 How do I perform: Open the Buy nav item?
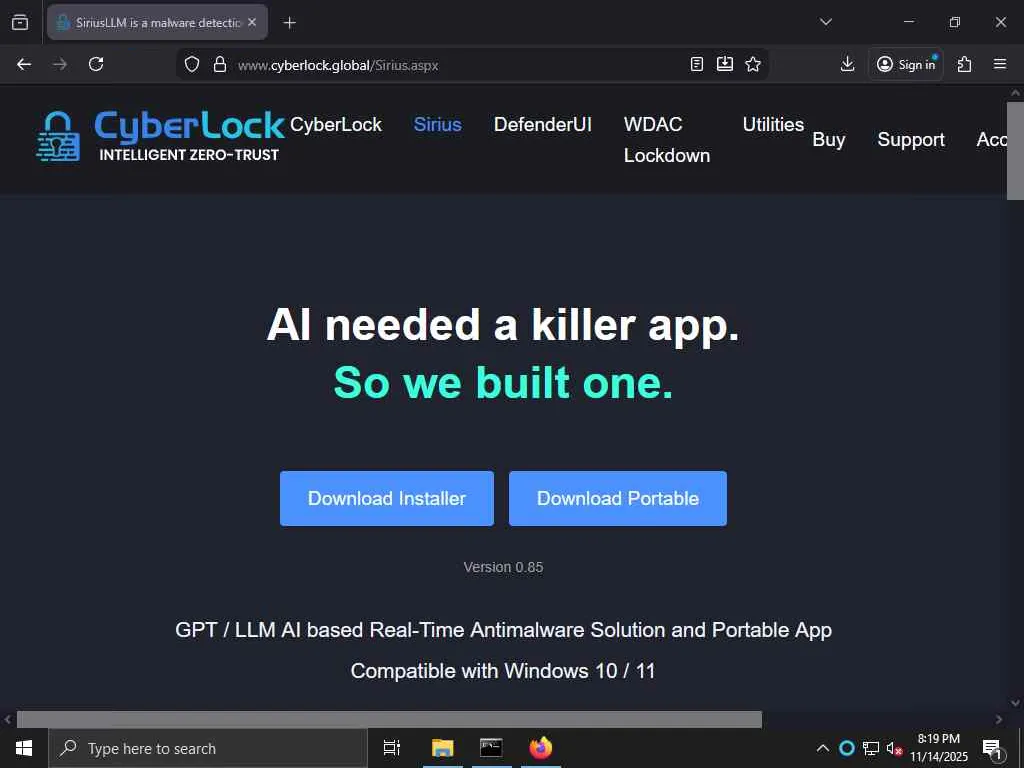[829, 140]
